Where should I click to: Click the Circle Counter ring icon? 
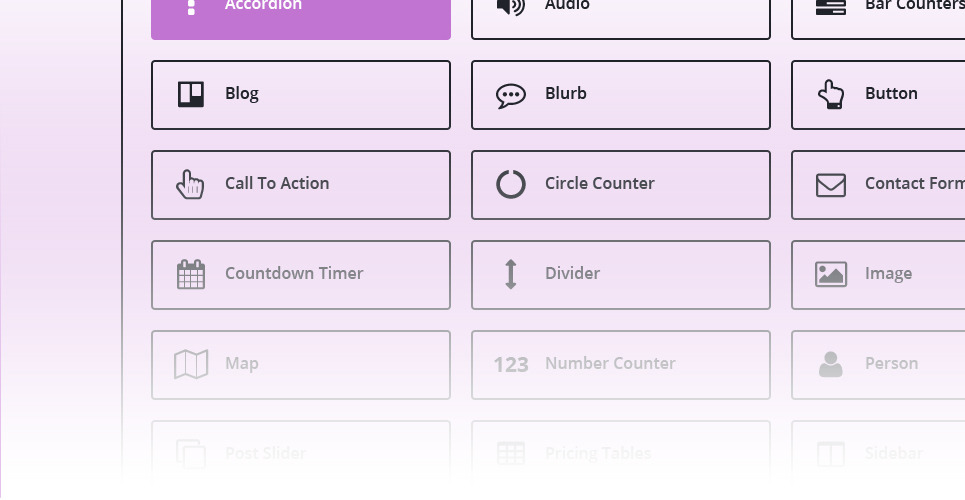point(511,184)
